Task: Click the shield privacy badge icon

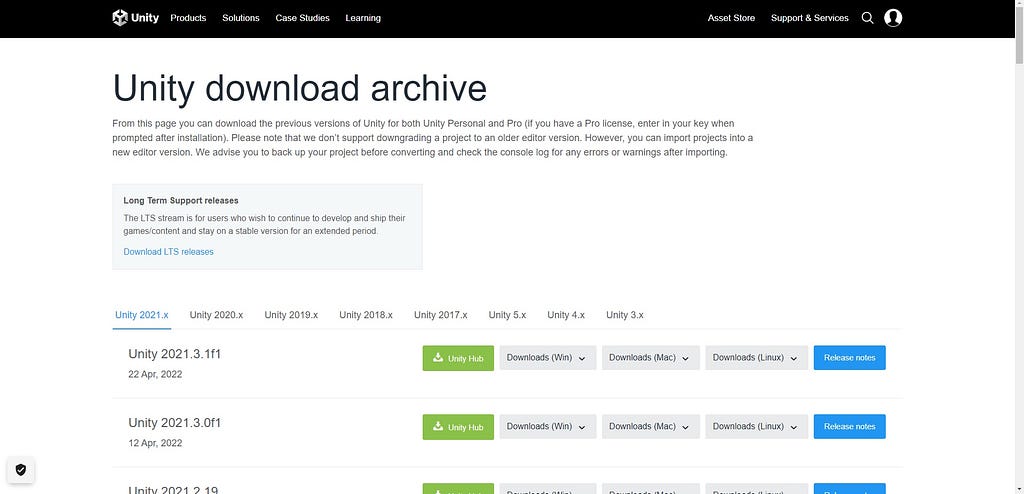Action: tap(21, 469)
